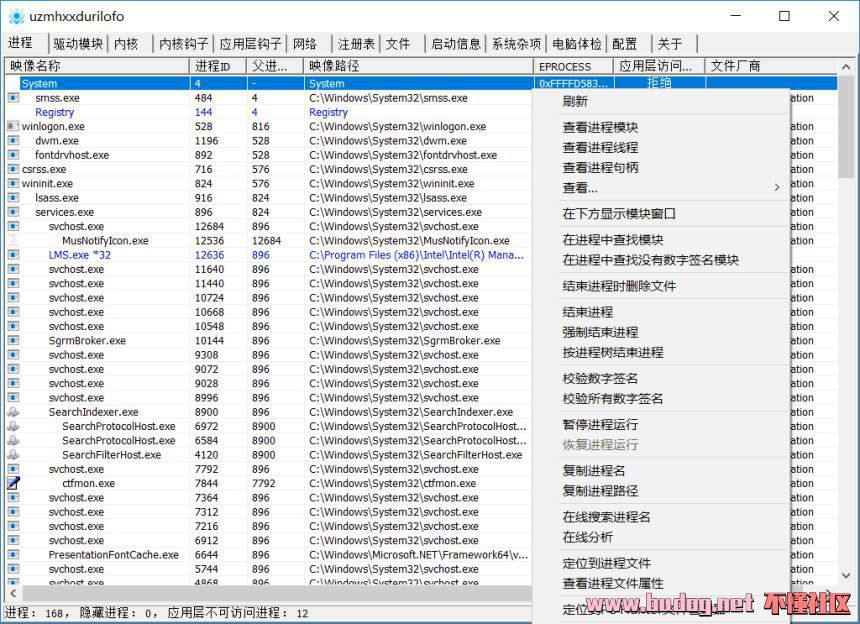Switch to the 驱动模块 tab
Image resolution: width=860 pixels, height=624 pixels.
click(78, 44)
